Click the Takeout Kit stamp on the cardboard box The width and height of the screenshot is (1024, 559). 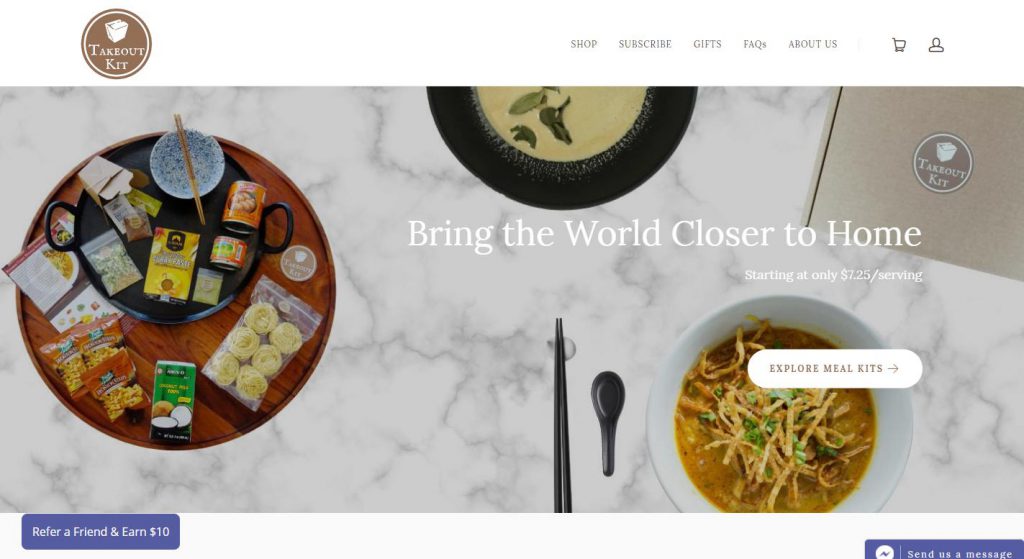[942, 163]
